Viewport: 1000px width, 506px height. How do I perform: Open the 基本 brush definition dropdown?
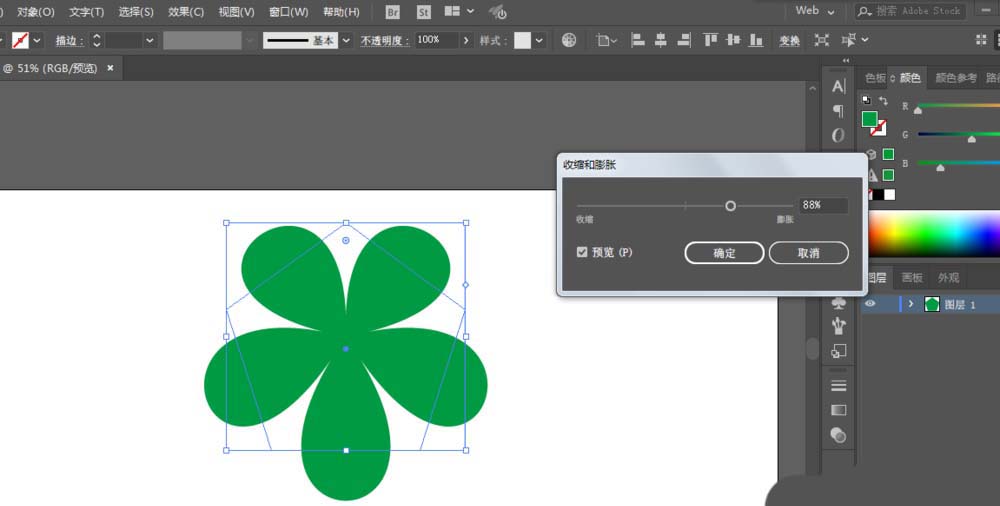346,41
